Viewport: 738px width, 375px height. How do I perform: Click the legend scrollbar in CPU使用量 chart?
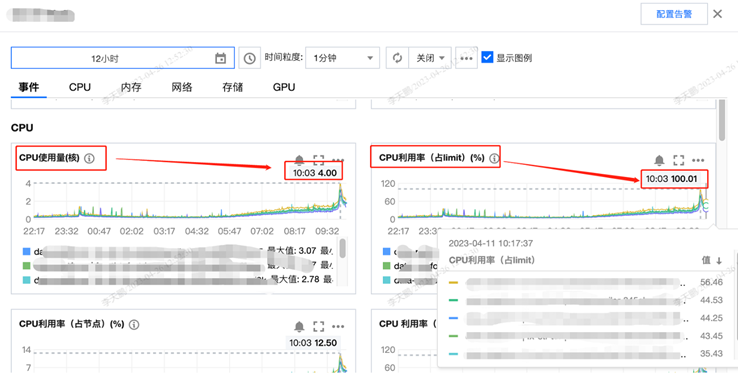[343, 248]
